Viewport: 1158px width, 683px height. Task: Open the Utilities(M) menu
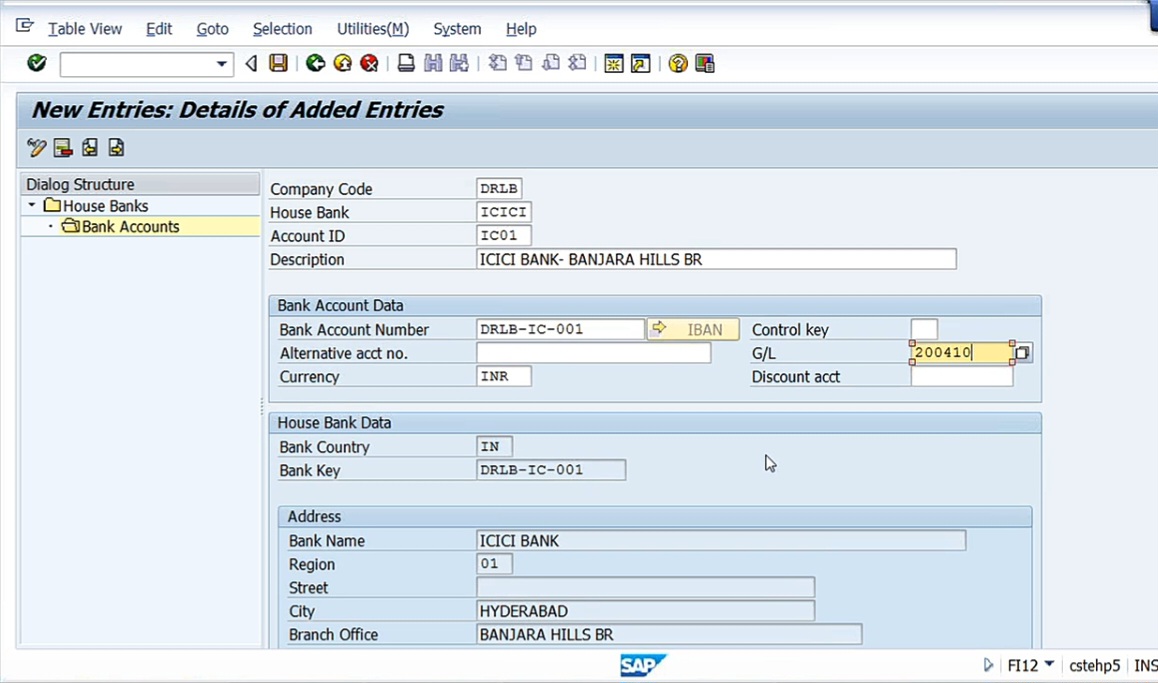(373, 29)
